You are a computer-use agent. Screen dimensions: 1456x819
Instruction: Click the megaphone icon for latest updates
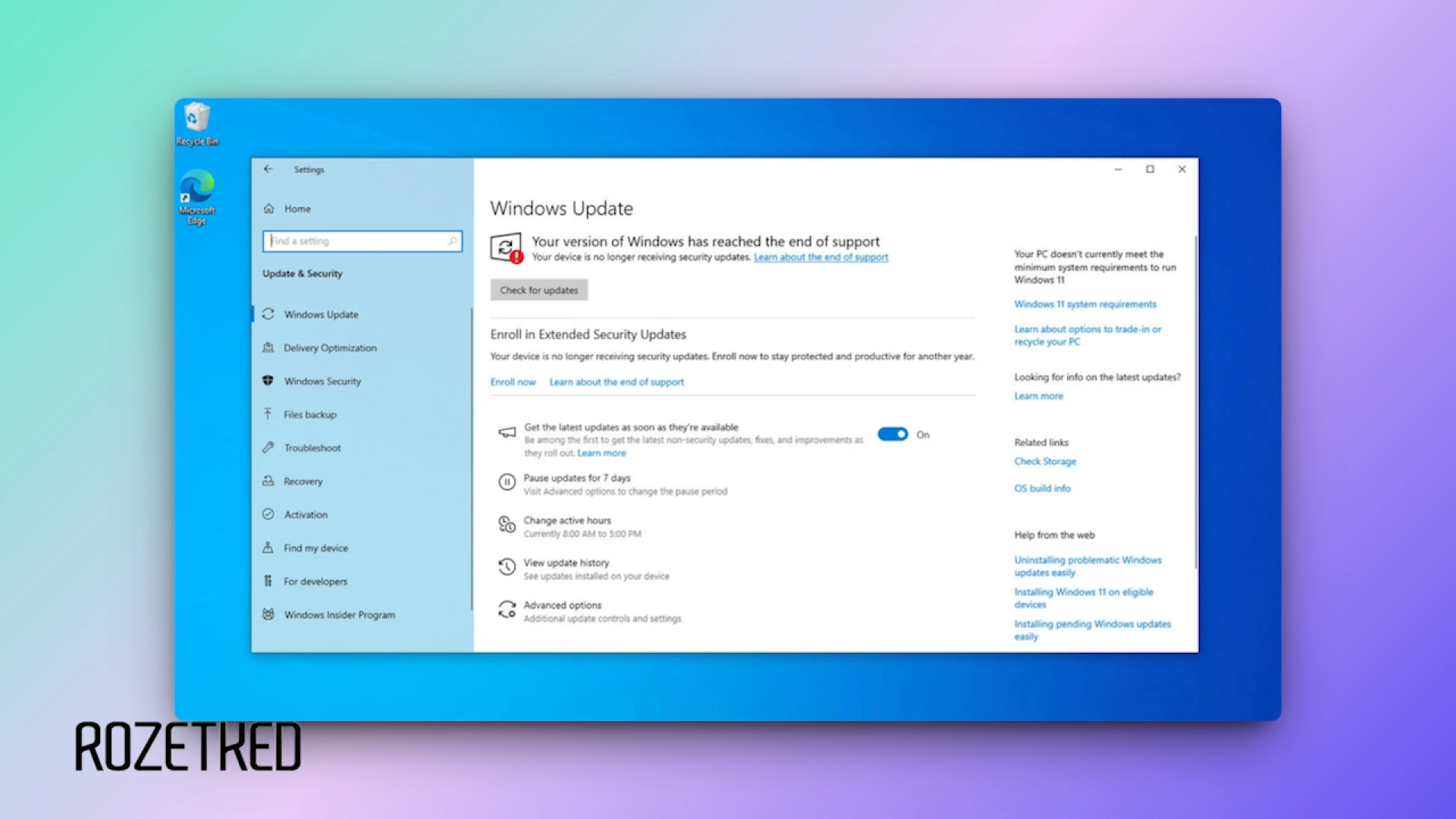pyautogui.click(x=507, y=432)
